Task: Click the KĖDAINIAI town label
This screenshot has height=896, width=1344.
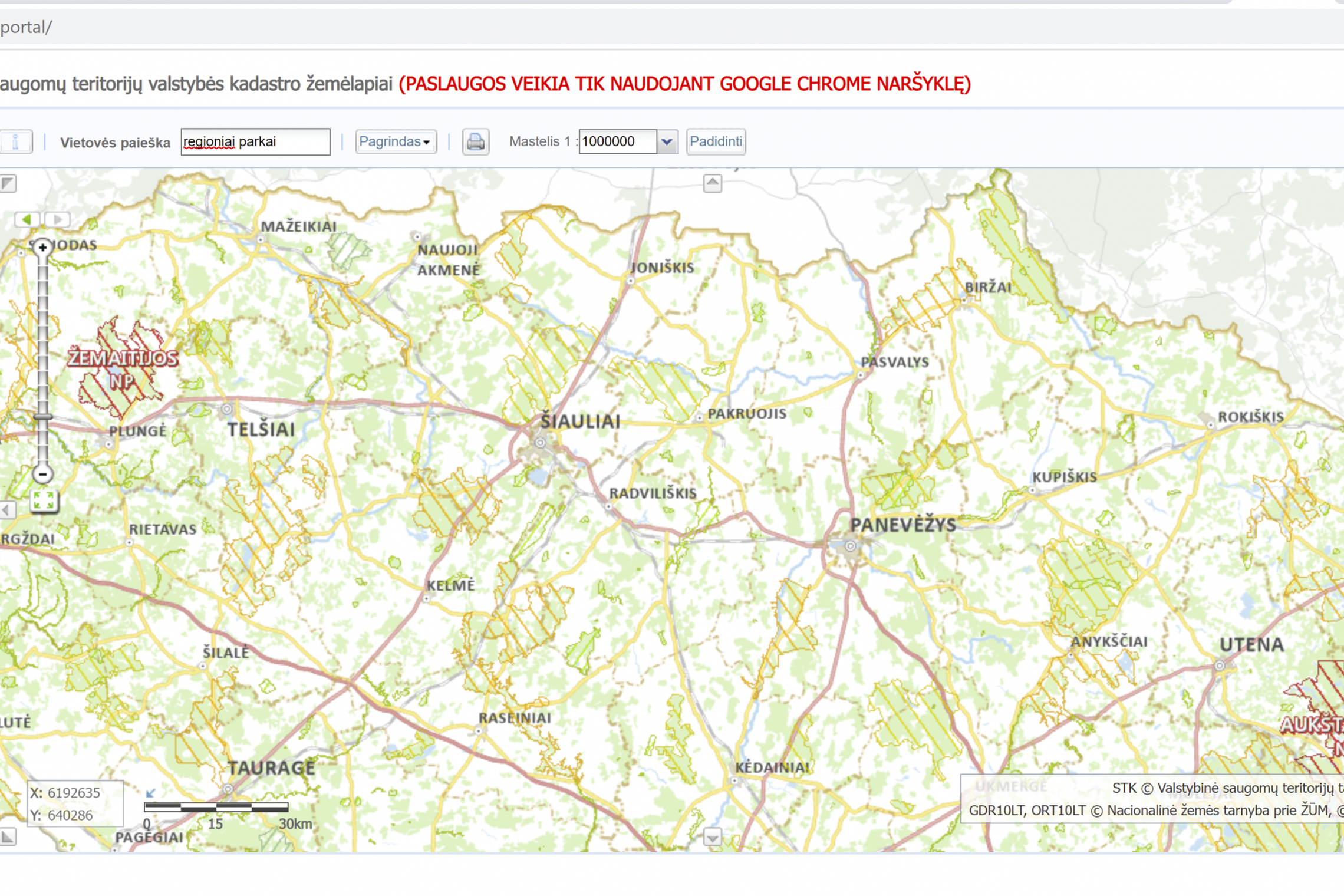Action: [x=772, y=767]
